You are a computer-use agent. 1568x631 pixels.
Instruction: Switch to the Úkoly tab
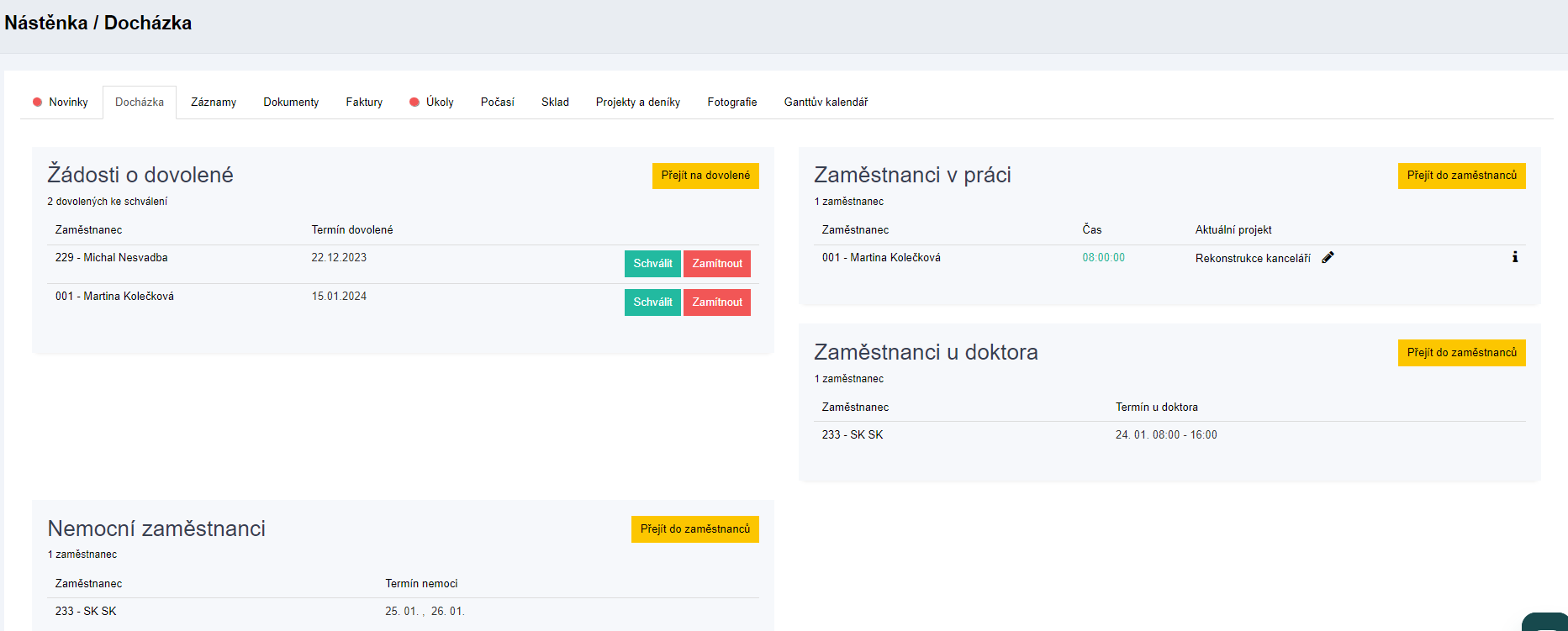(x=439, y=103)
